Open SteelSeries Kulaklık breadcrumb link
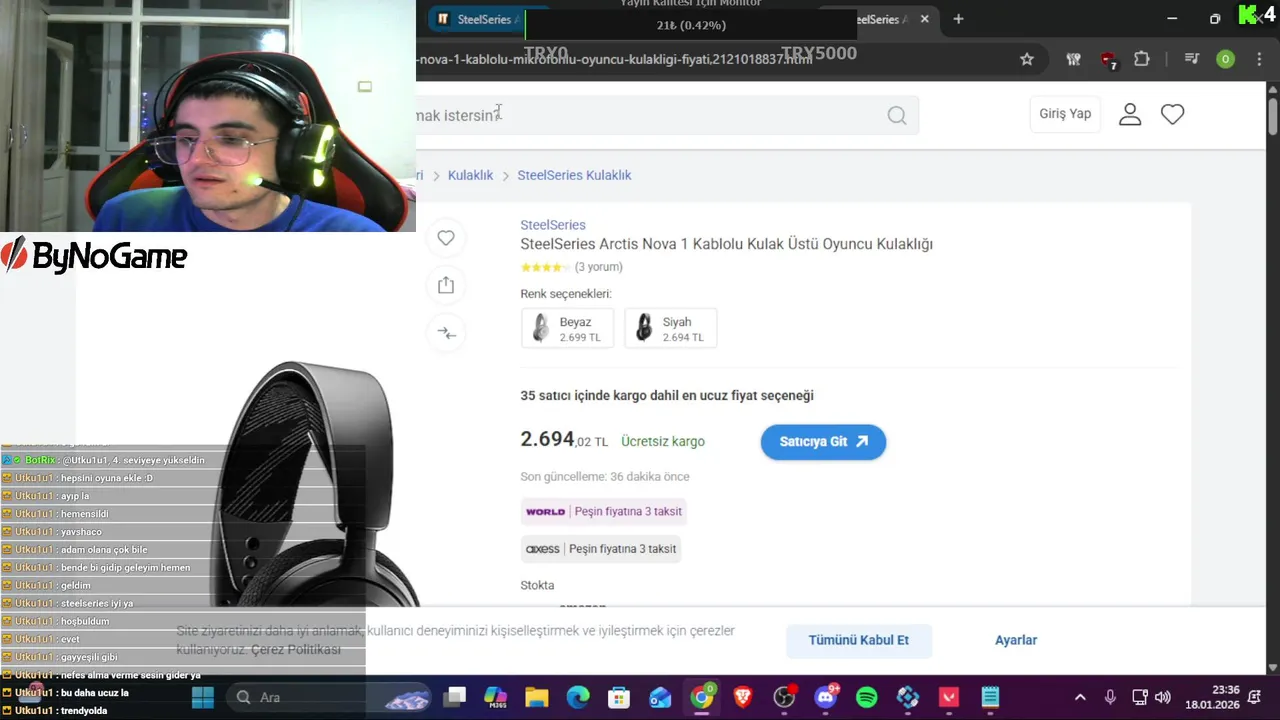1280x720 pixels. click(574, 175)
